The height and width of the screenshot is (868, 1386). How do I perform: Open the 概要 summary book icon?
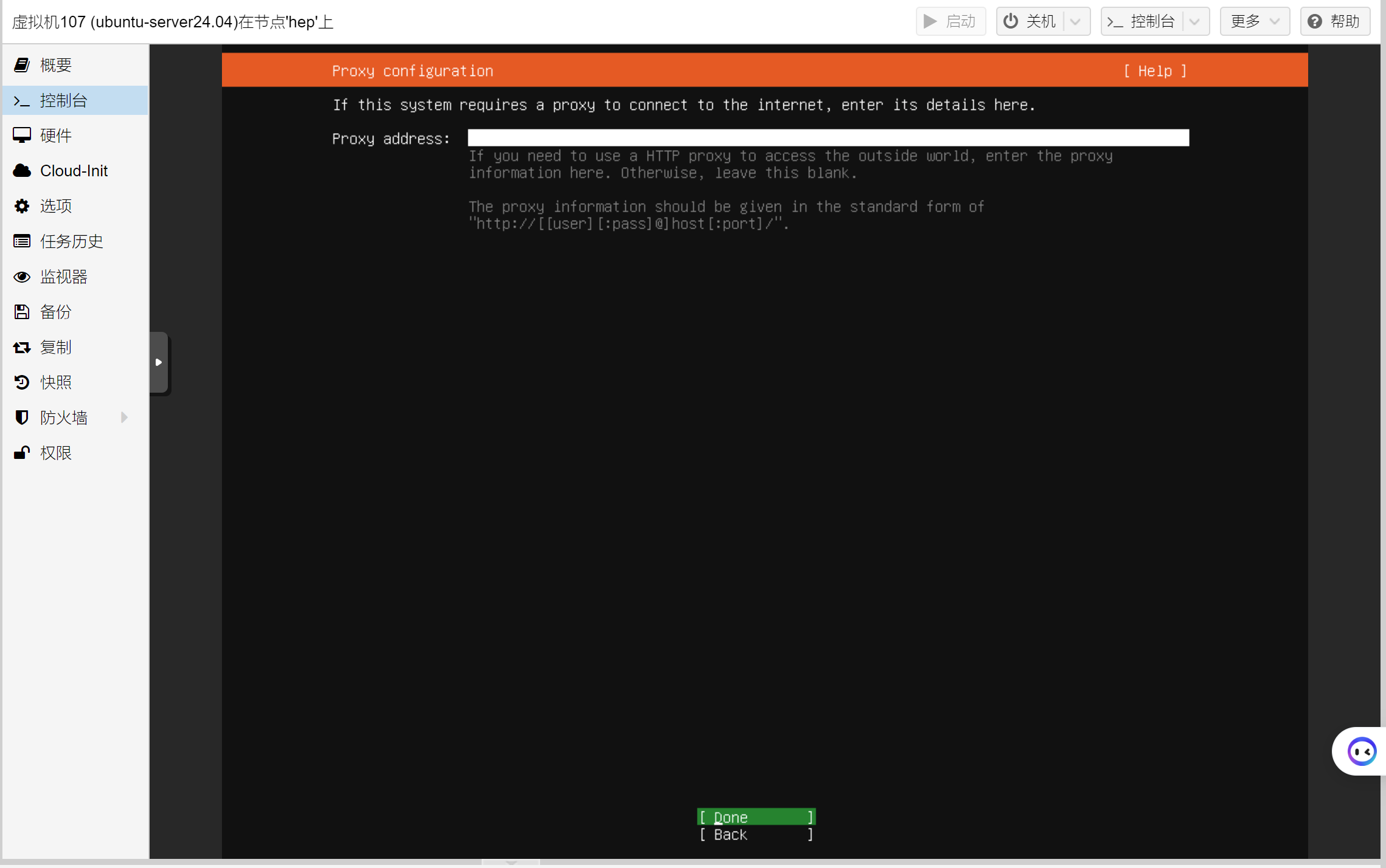(22, 65)
